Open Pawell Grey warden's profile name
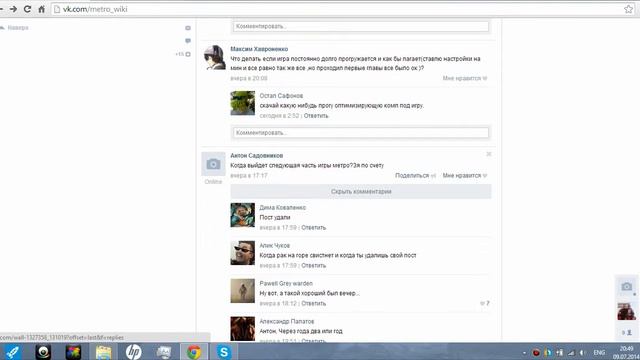This screenshot has width=640, height=360. coord(286,283)
